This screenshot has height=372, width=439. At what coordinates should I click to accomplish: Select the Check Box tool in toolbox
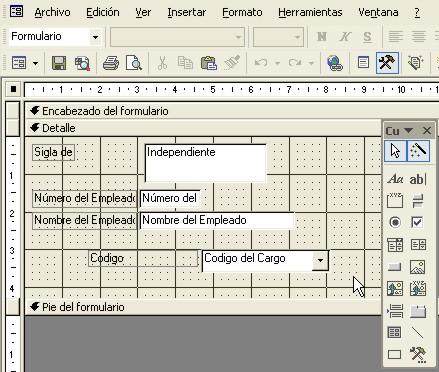tap(418, 222)
